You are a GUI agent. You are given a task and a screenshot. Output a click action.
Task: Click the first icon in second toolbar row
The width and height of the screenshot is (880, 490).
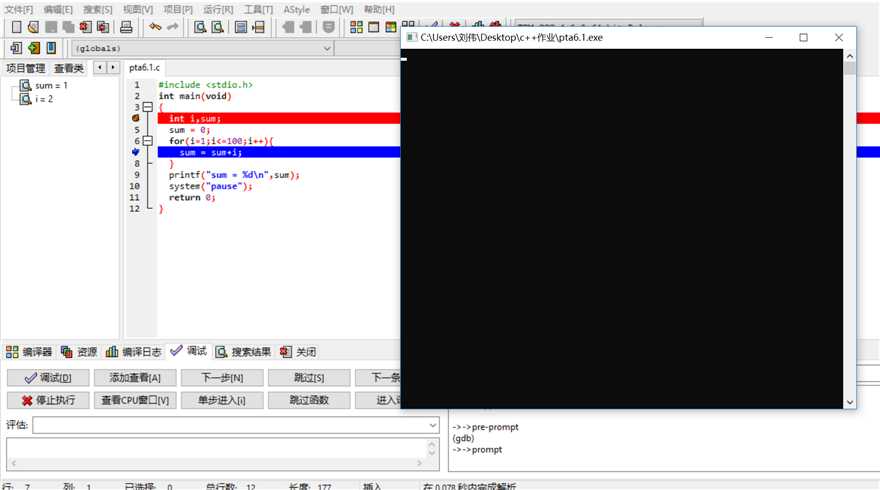pos(16,48)
